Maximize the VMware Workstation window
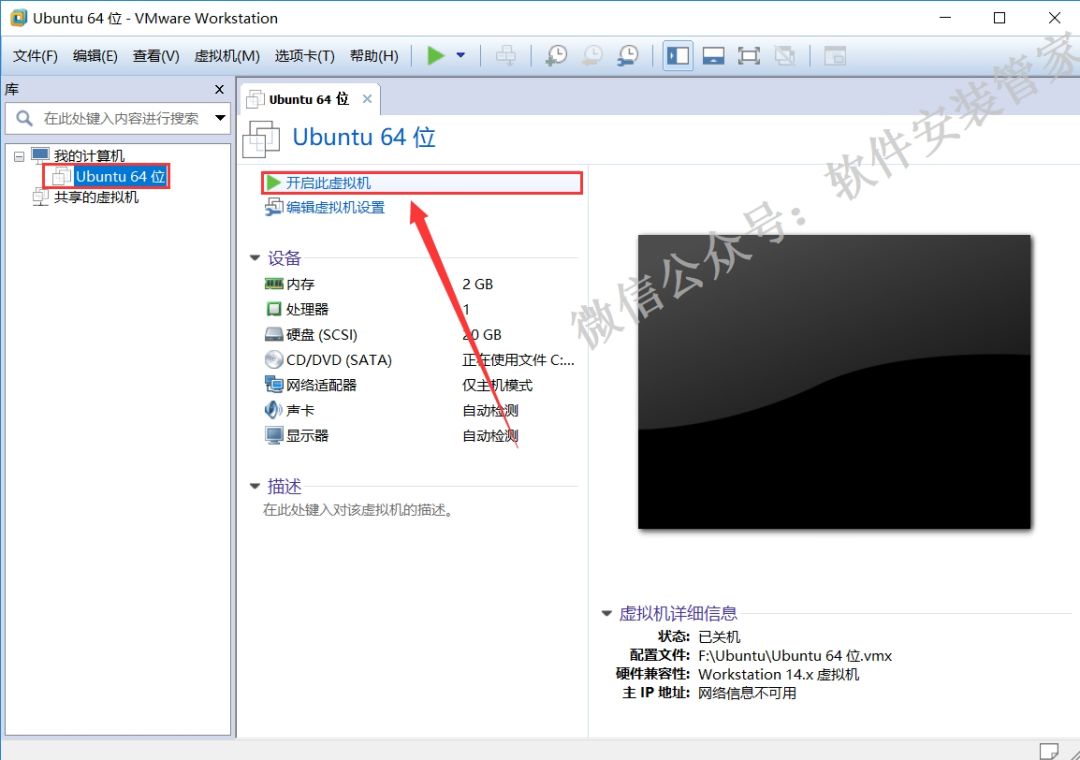The width and height of the screenshot is (1080, 760). pos(999,18)
